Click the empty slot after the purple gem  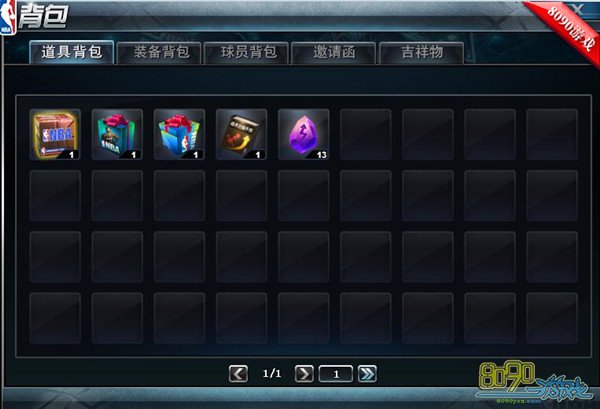click(365, 134)
